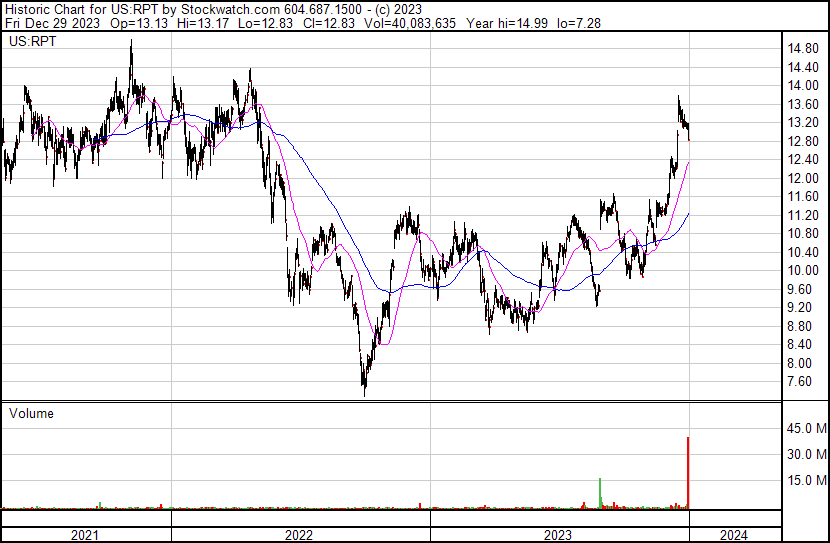Viewport: 830px width, 543px height.
Task: Click the 12.00 price axis label
Action: click(805, 178)
